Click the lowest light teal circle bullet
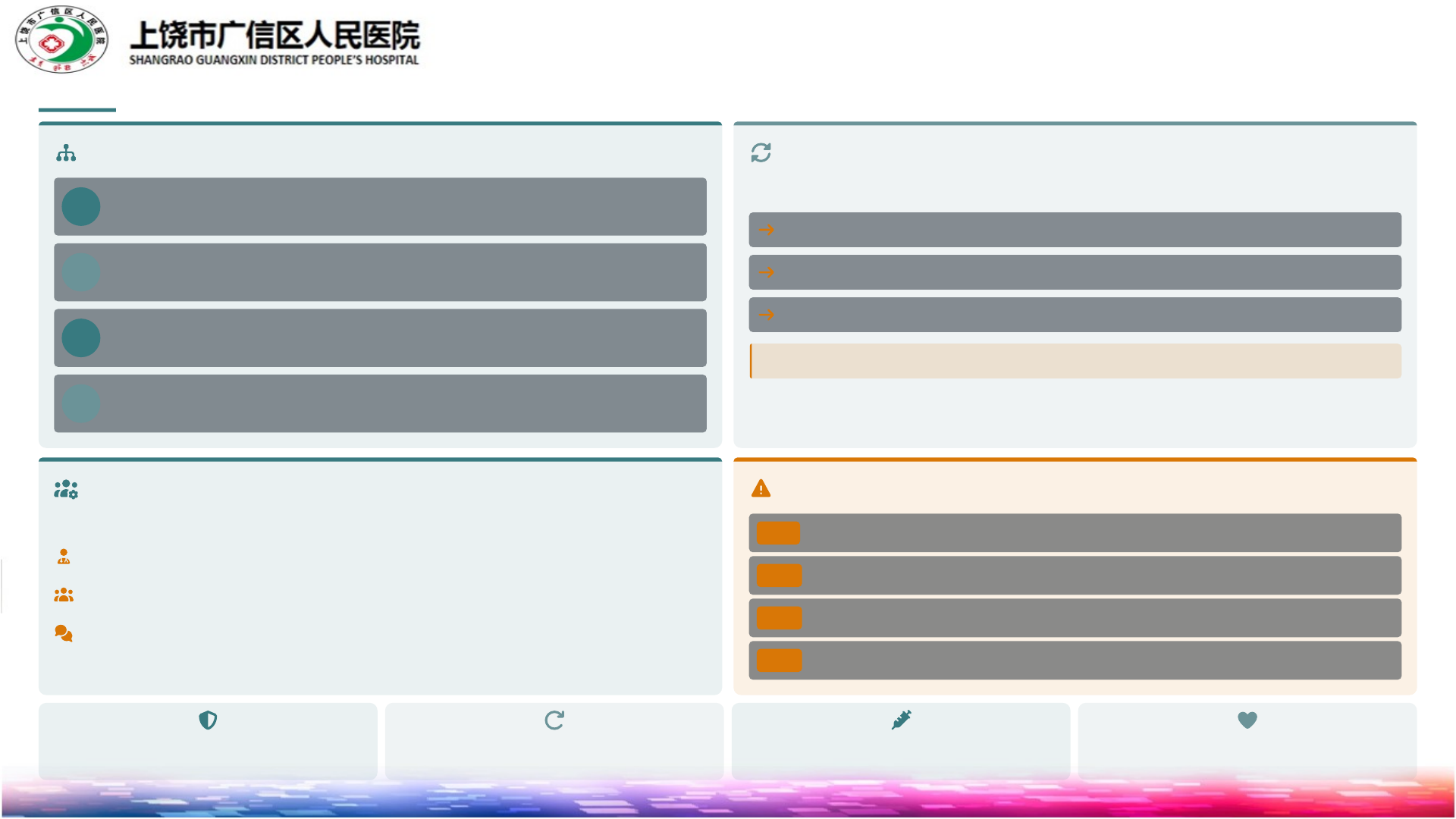Screen dimensions: 1456x819 pyautogui.click(x=81, y=403)
